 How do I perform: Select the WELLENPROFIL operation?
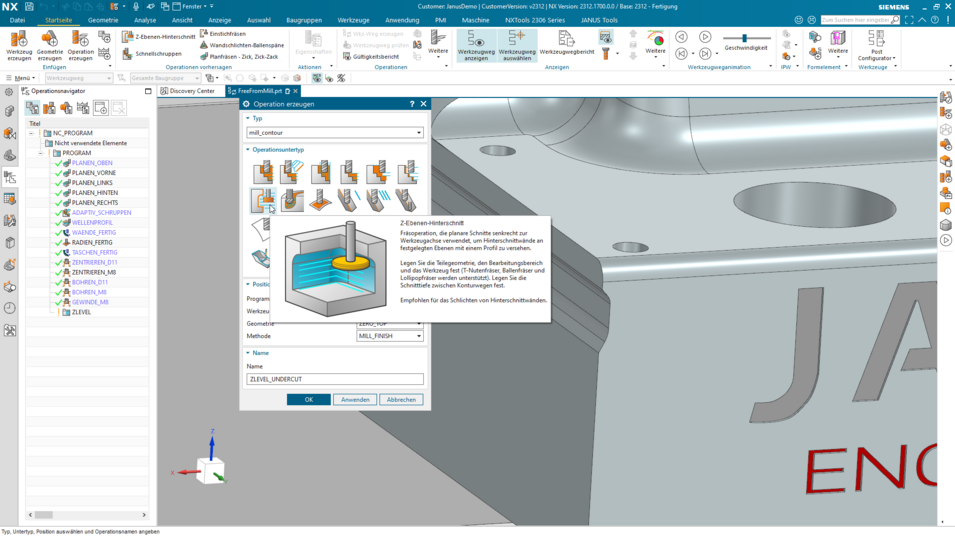point(92,222)
